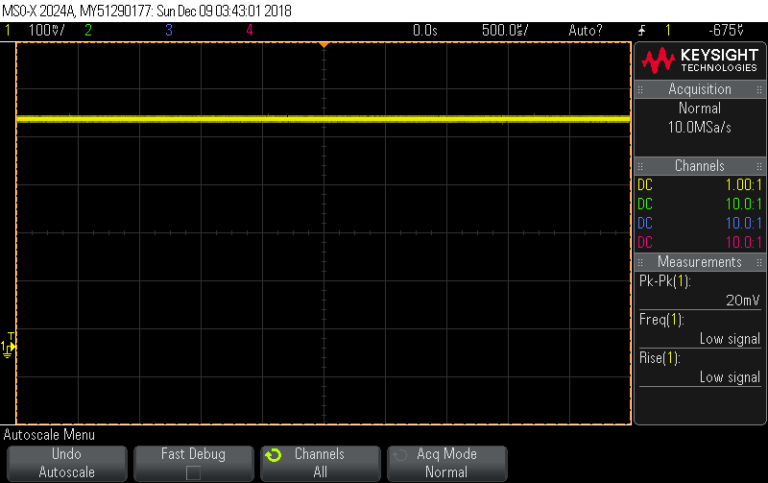This screenshot has height=483, width=768.
Task: Click the yellow DC coupling label for channel 1
Action: tap(645, 185)
